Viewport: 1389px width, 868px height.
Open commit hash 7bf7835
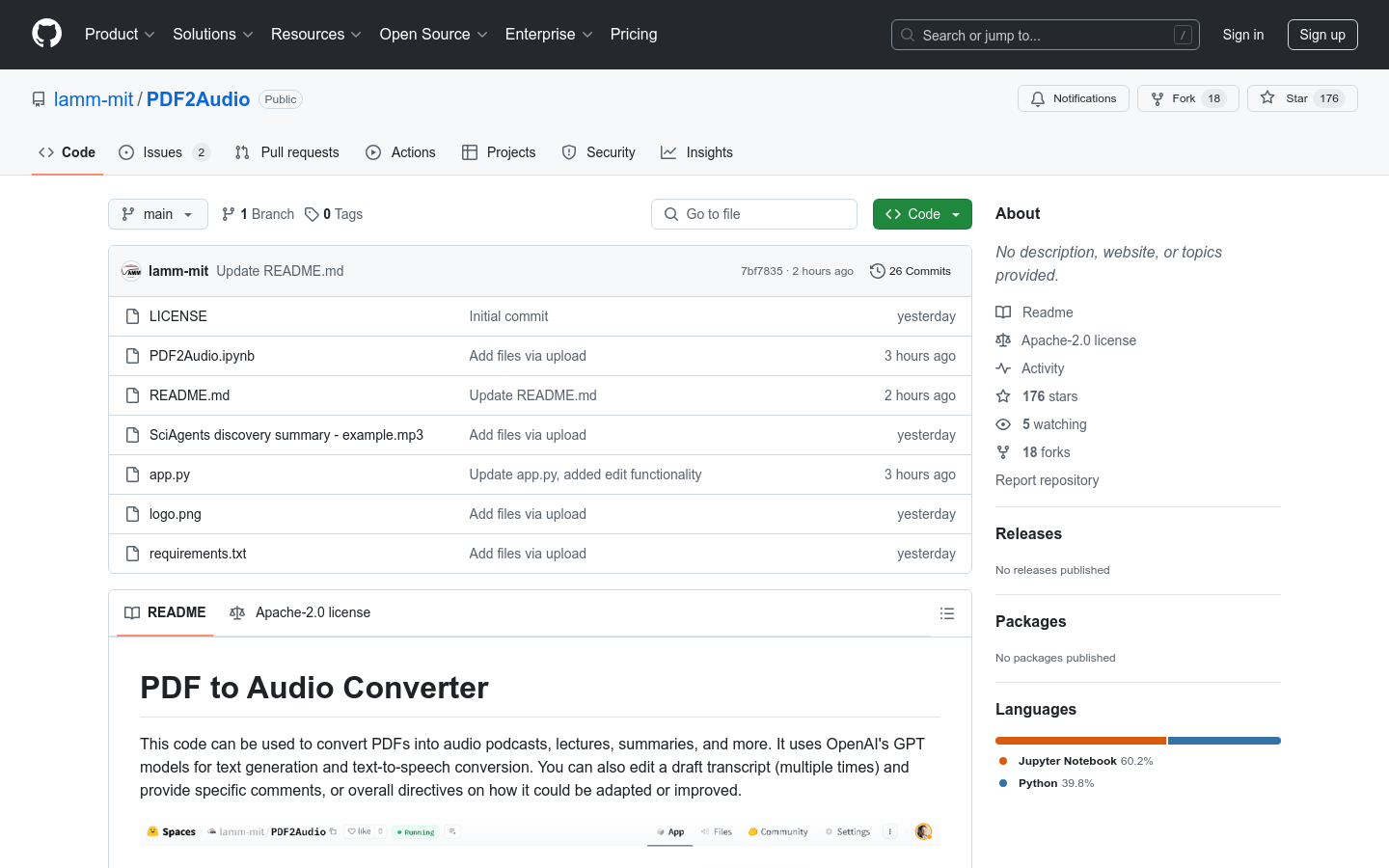click(761, 271)
